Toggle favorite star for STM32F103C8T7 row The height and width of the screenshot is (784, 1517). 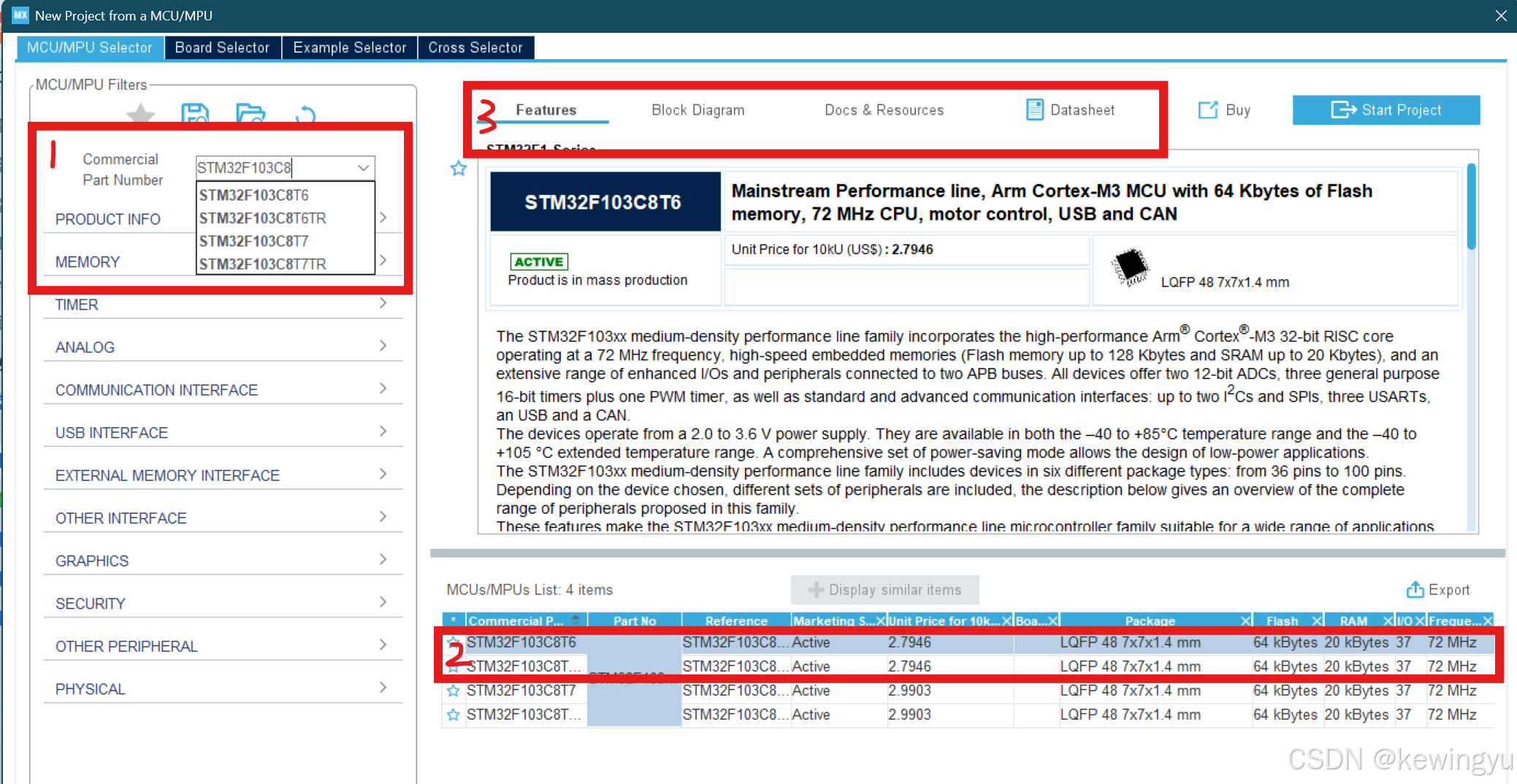(x=454, y=691)
